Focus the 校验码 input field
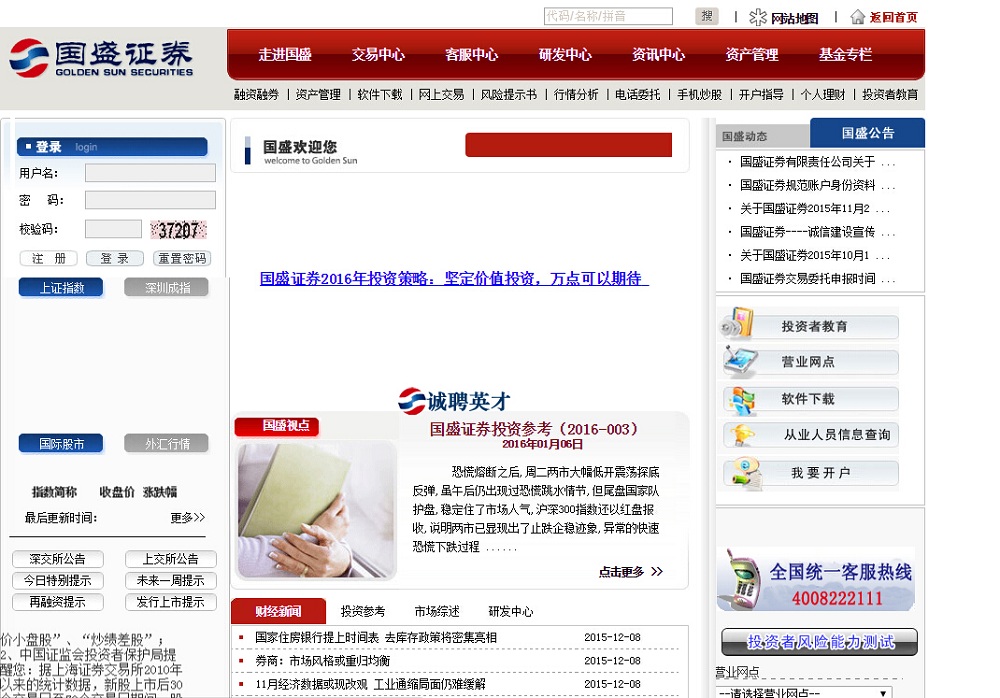Viewport: 1000px width, 698px height. coord(114,229)
